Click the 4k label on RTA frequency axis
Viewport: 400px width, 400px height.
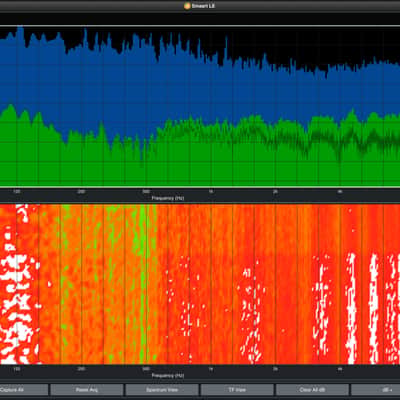[x=340, y=192]
